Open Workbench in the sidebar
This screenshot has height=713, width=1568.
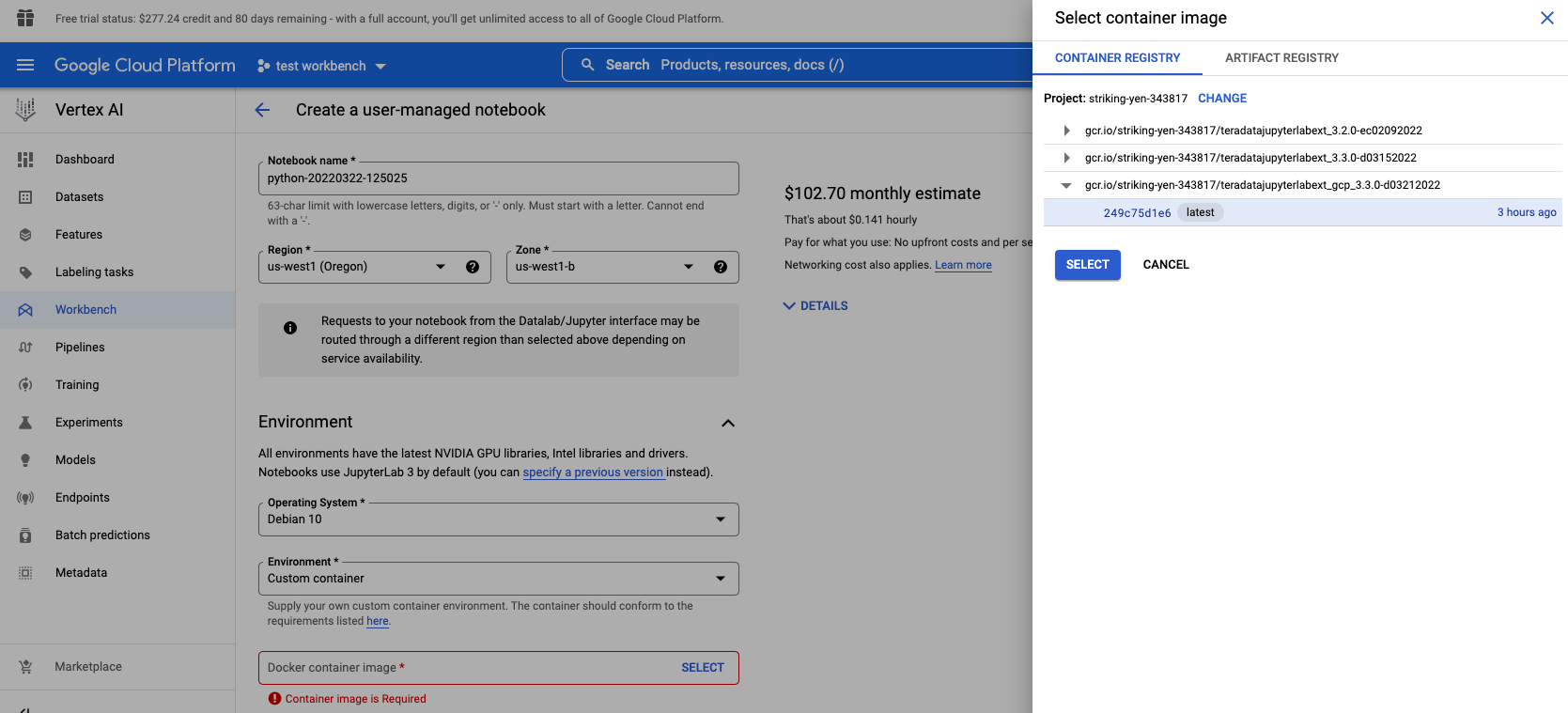tap(85, 310)
